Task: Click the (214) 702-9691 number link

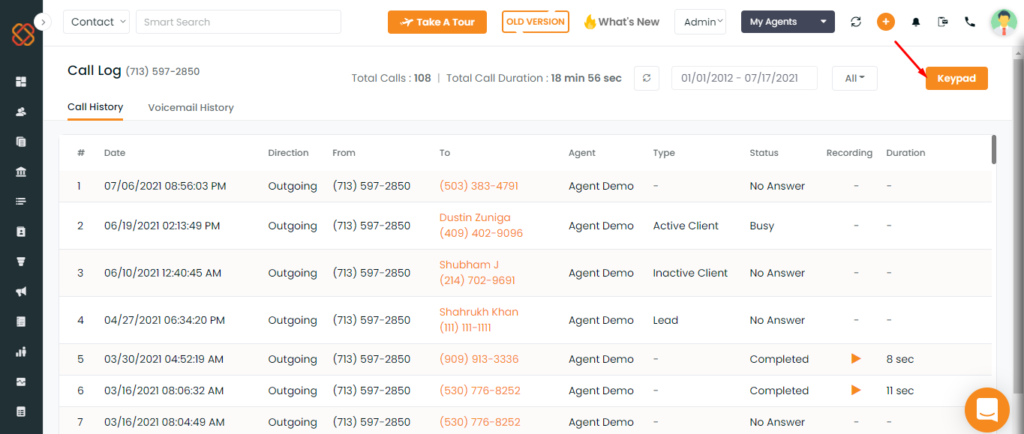Action: click(477, 281)
